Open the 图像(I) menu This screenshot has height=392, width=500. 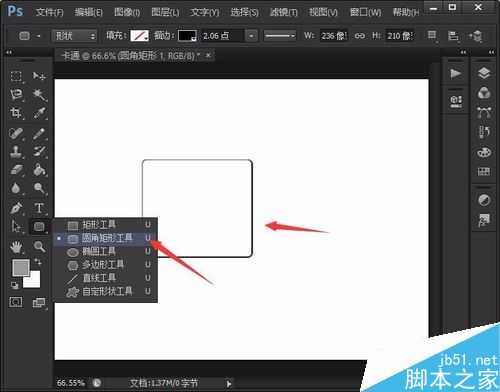[127, 12]
